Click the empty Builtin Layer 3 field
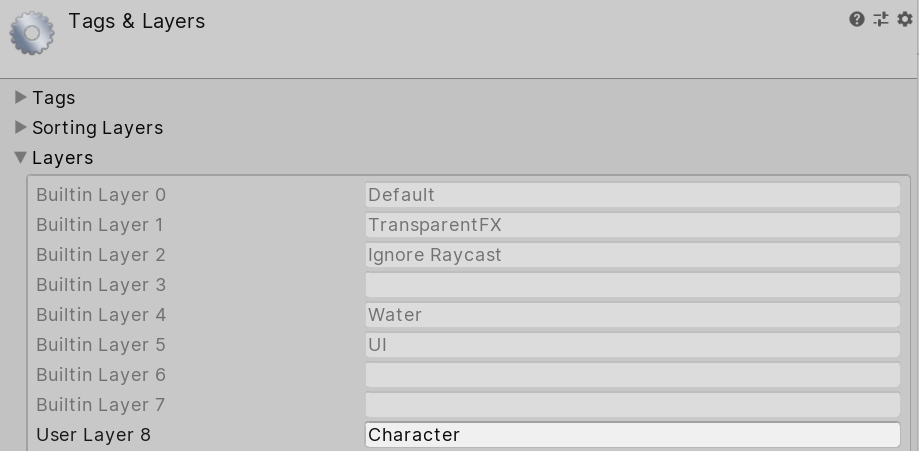 click(x=632, y=285)
